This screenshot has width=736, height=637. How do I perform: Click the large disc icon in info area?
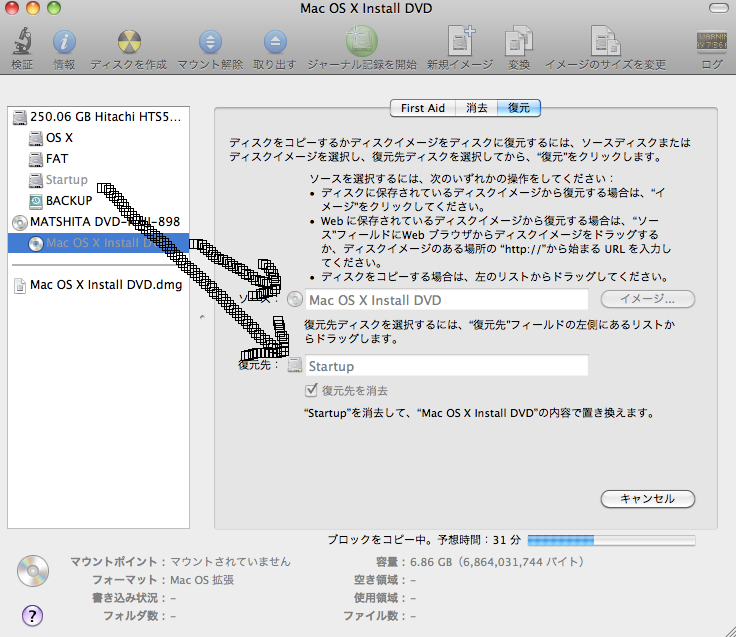(33, 571)
